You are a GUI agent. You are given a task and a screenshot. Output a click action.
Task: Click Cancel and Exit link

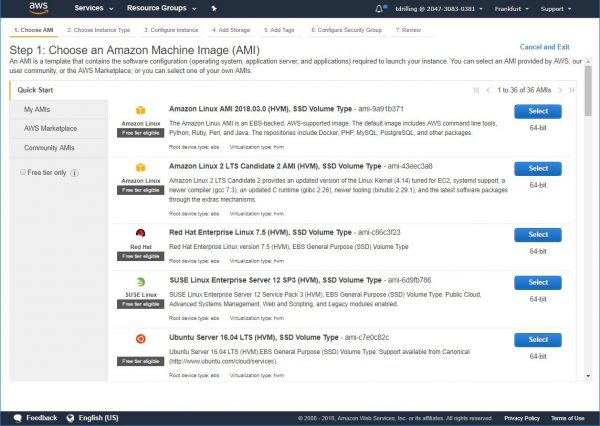coord(544,47)
